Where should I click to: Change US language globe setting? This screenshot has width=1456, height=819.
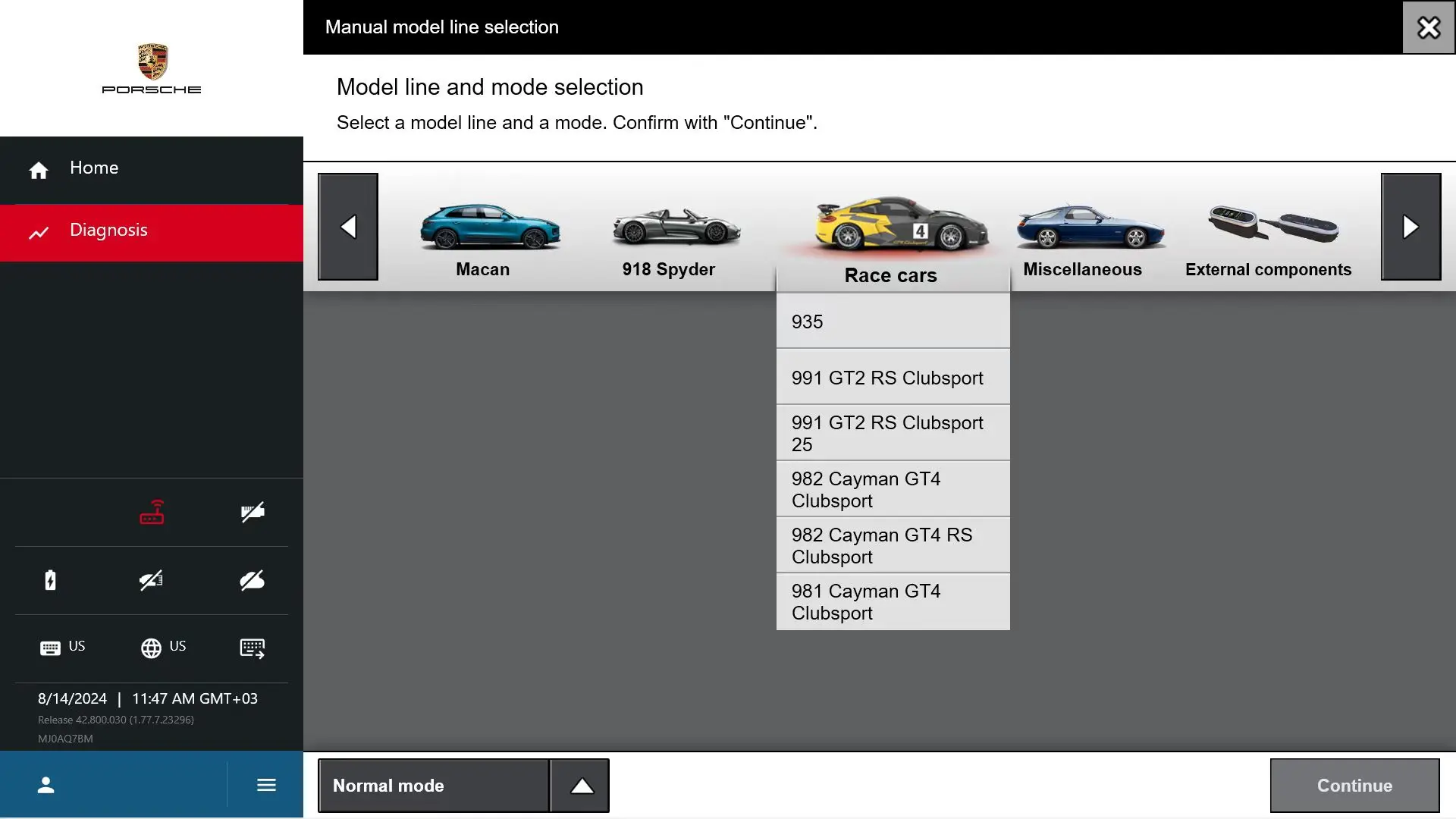click(163, 648)
